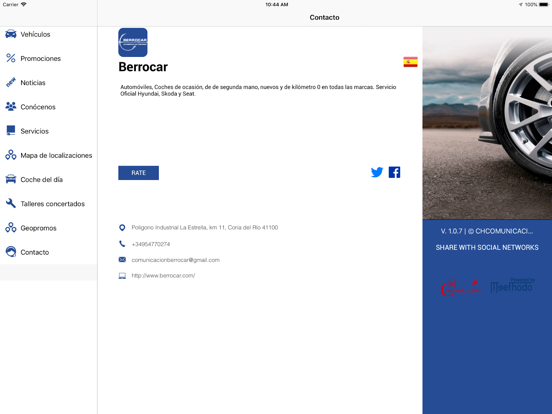
Task: Open the Twitter share icon
Action: click(x=377, y=172)
